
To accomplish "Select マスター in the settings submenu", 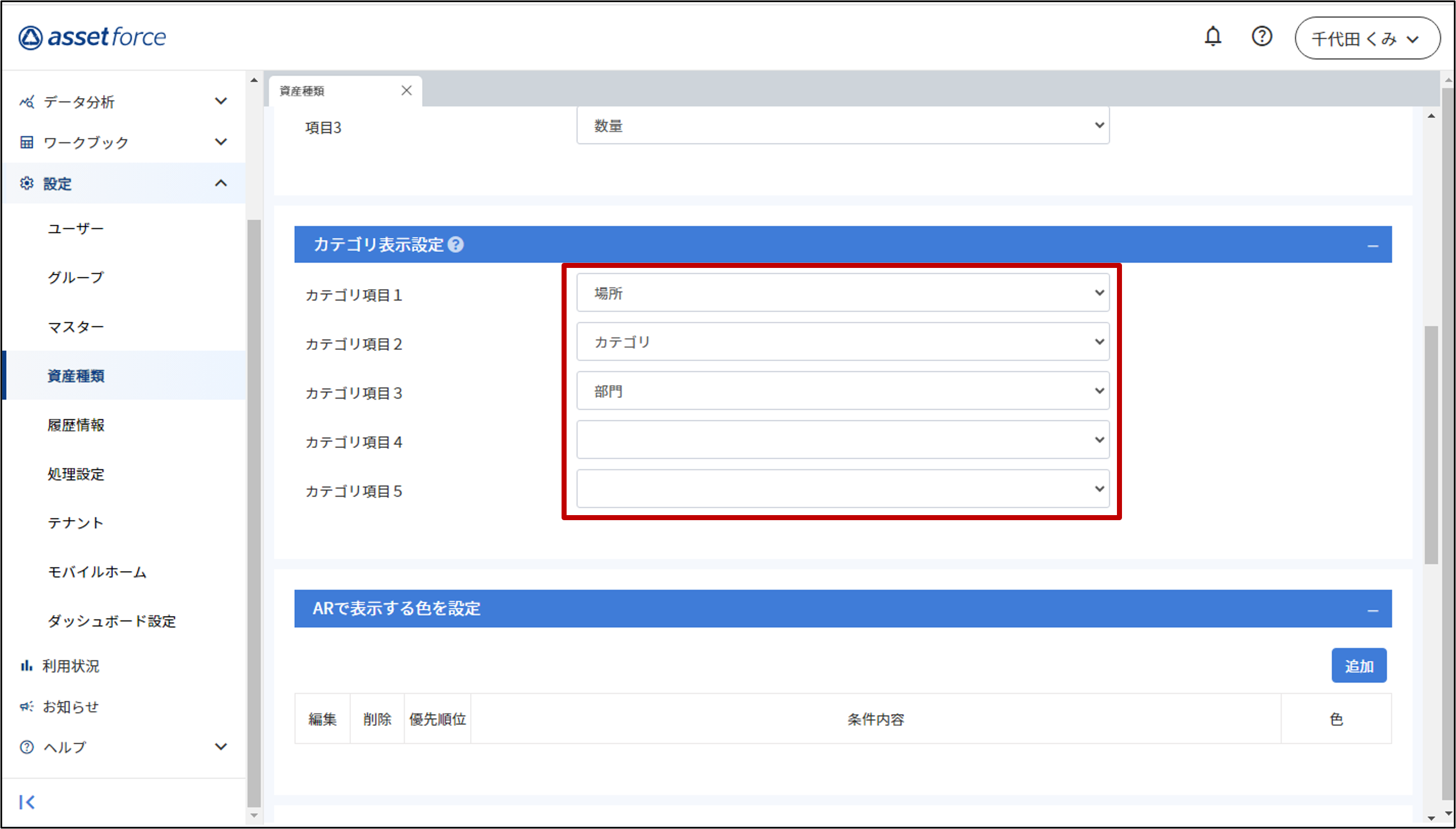I will point(76,327).
